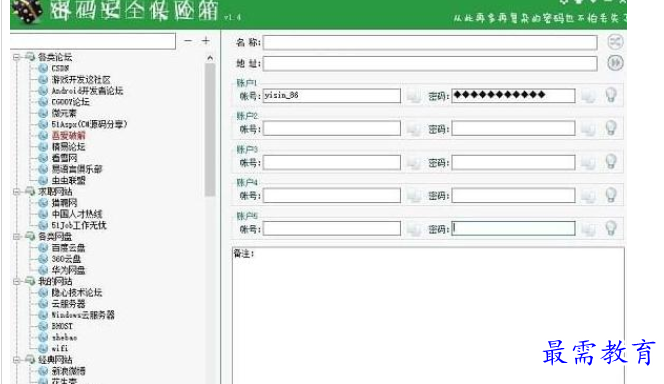The height and width of the screenshot is (384, 664).
Task: Click the copy icon after account 5 password
Action: coord(588,229)
